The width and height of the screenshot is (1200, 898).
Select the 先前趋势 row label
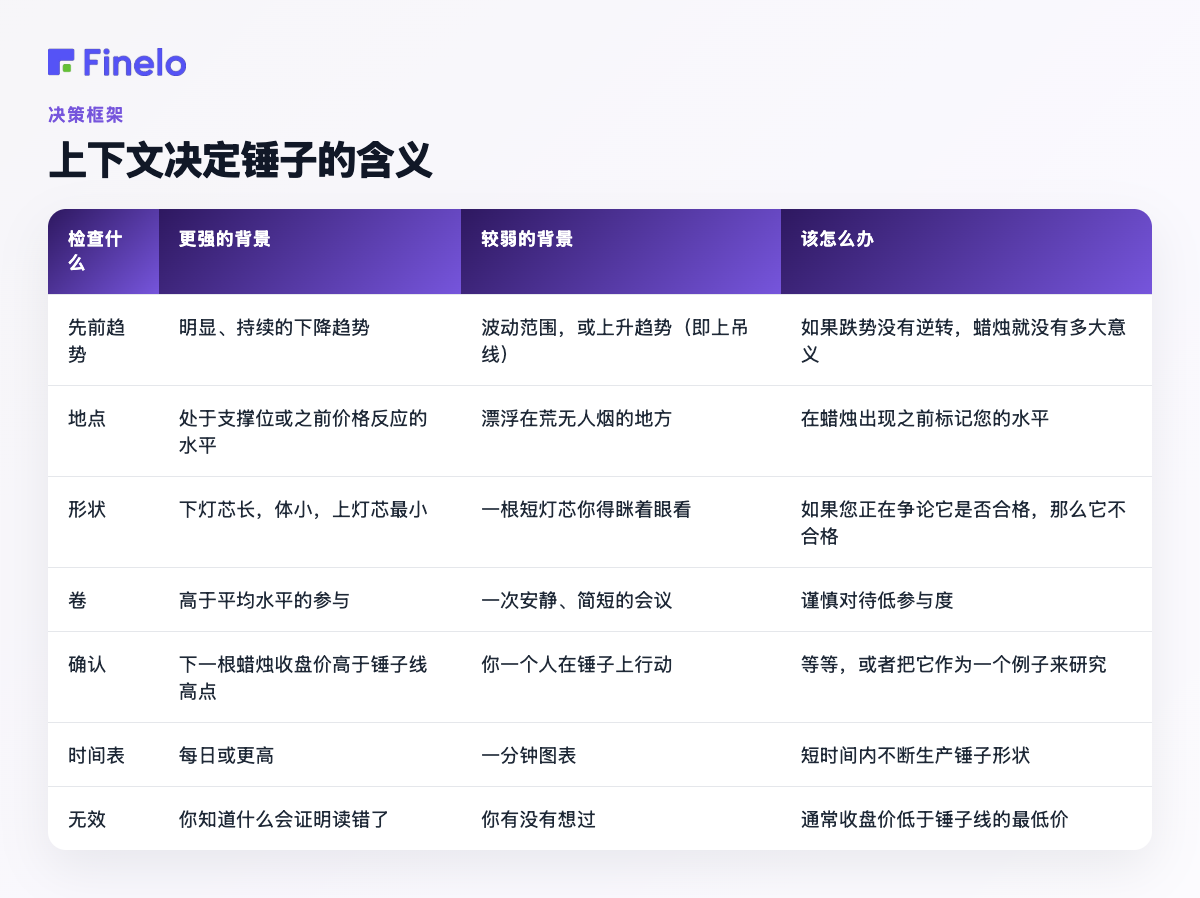96,340
